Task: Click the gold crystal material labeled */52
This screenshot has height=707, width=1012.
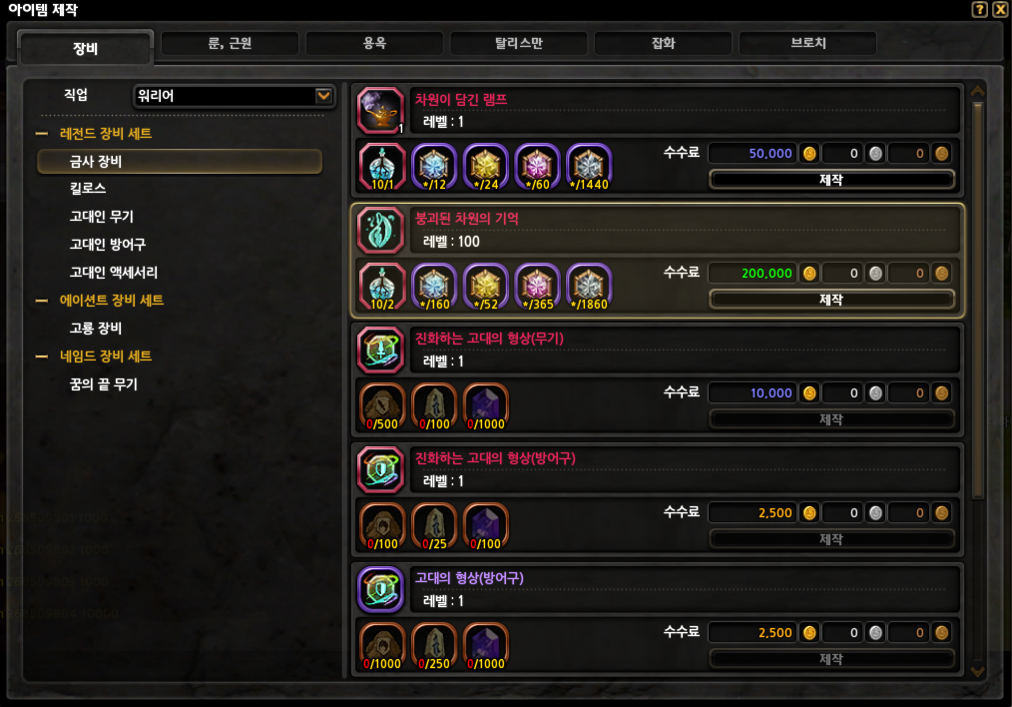Action: (485, 287)
